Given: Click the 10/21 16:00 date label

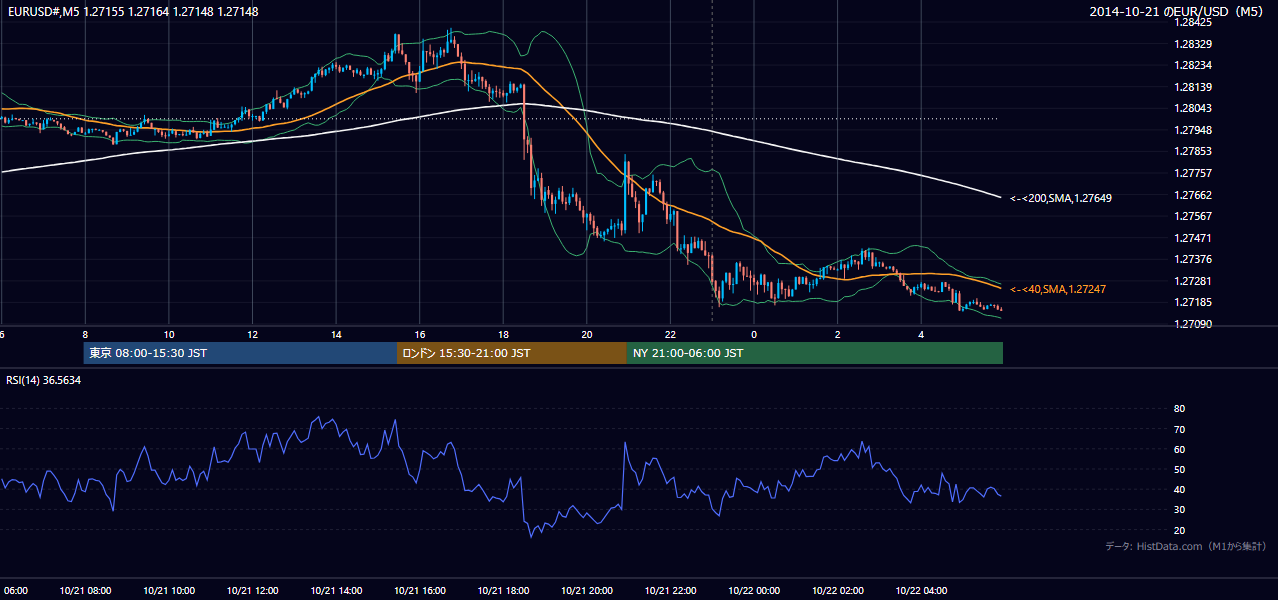Looking at the screenshot, I should (420, 591).
